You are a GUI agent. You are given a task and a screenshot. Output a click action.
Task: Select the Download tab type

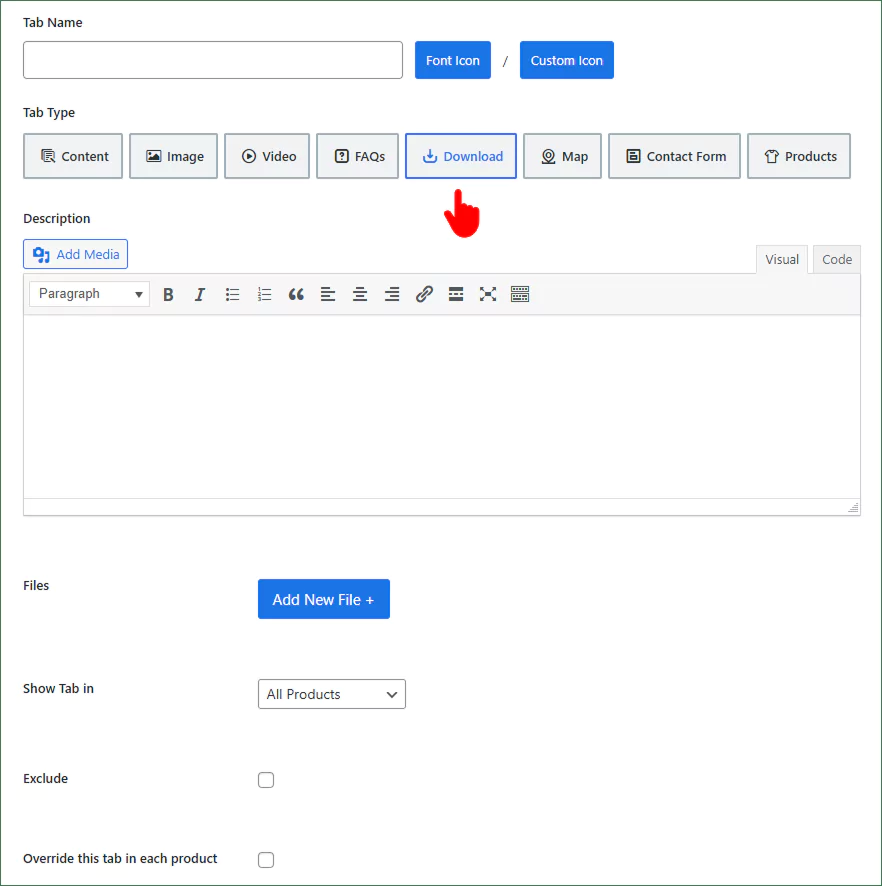click(x=461, y=156)
